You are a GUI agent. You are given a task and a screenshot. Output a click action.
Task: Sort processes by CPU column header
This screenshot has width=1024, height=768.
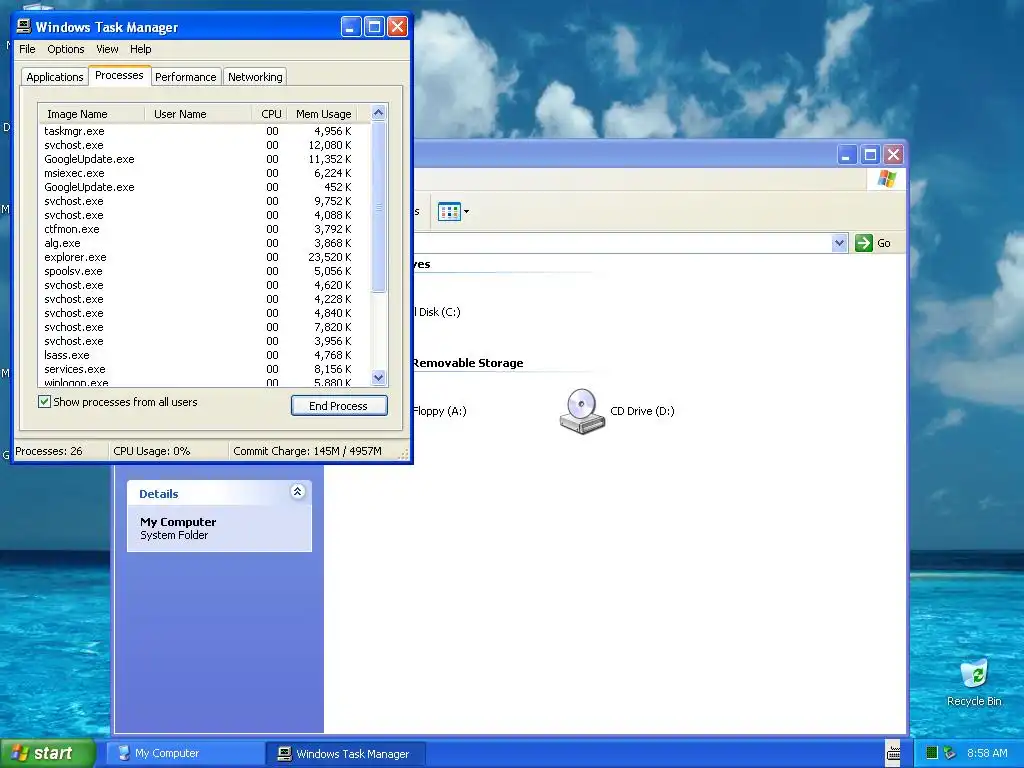coord(269,114)
